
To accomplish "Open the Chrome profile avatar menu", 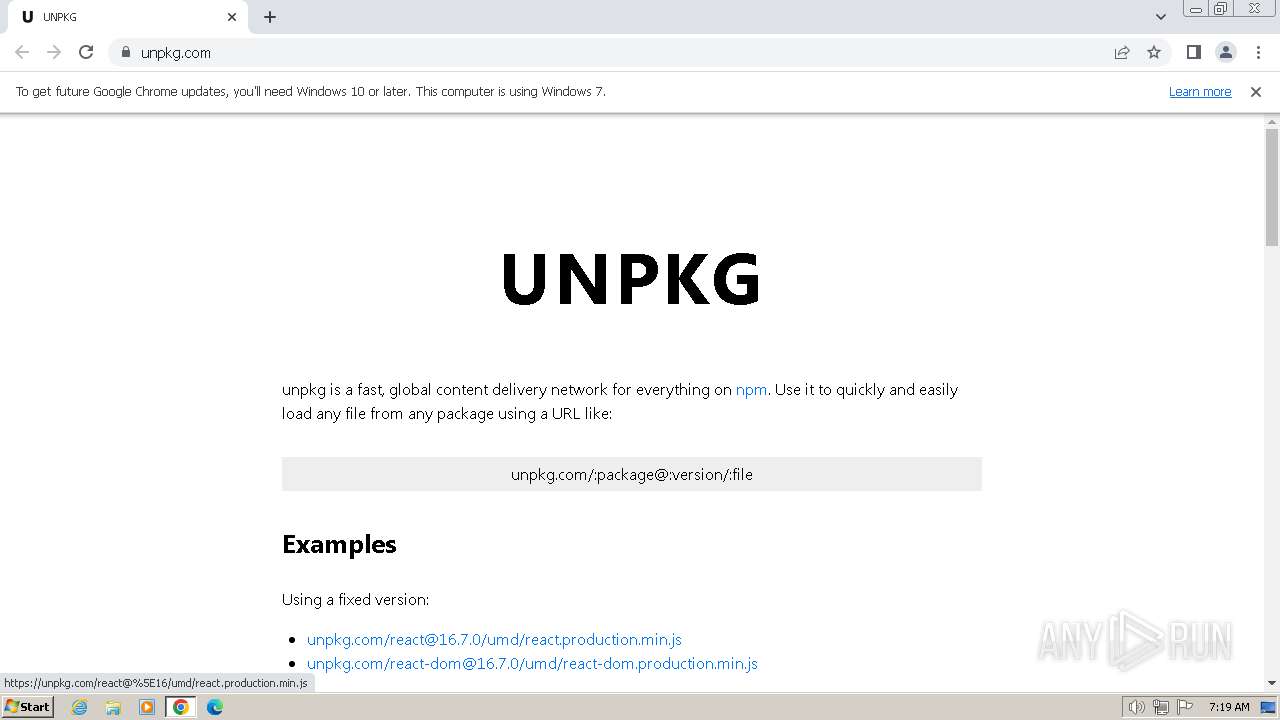I will 1226,52.
